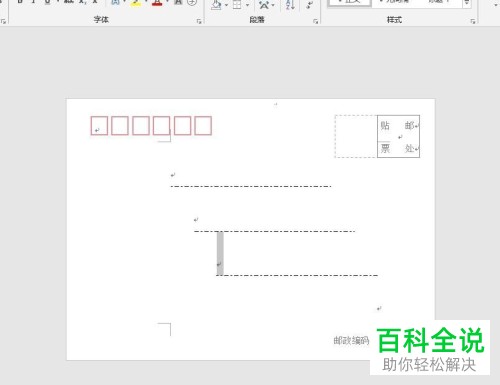Screen dimensions: 500x385
Task: Click the first dash-dot address line
Action: (251, 186)
